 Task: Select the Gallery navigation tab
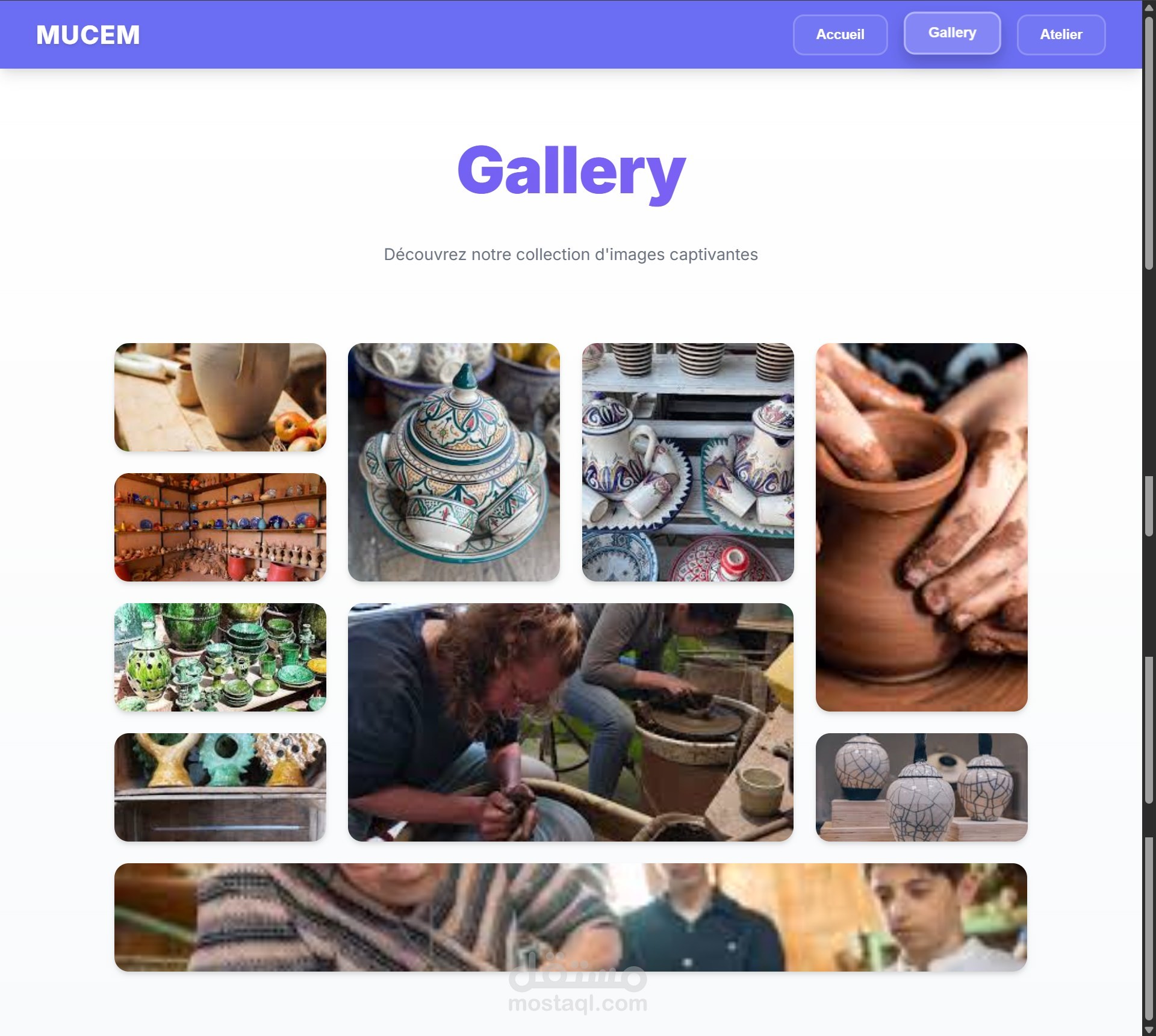tap(952, 33)
